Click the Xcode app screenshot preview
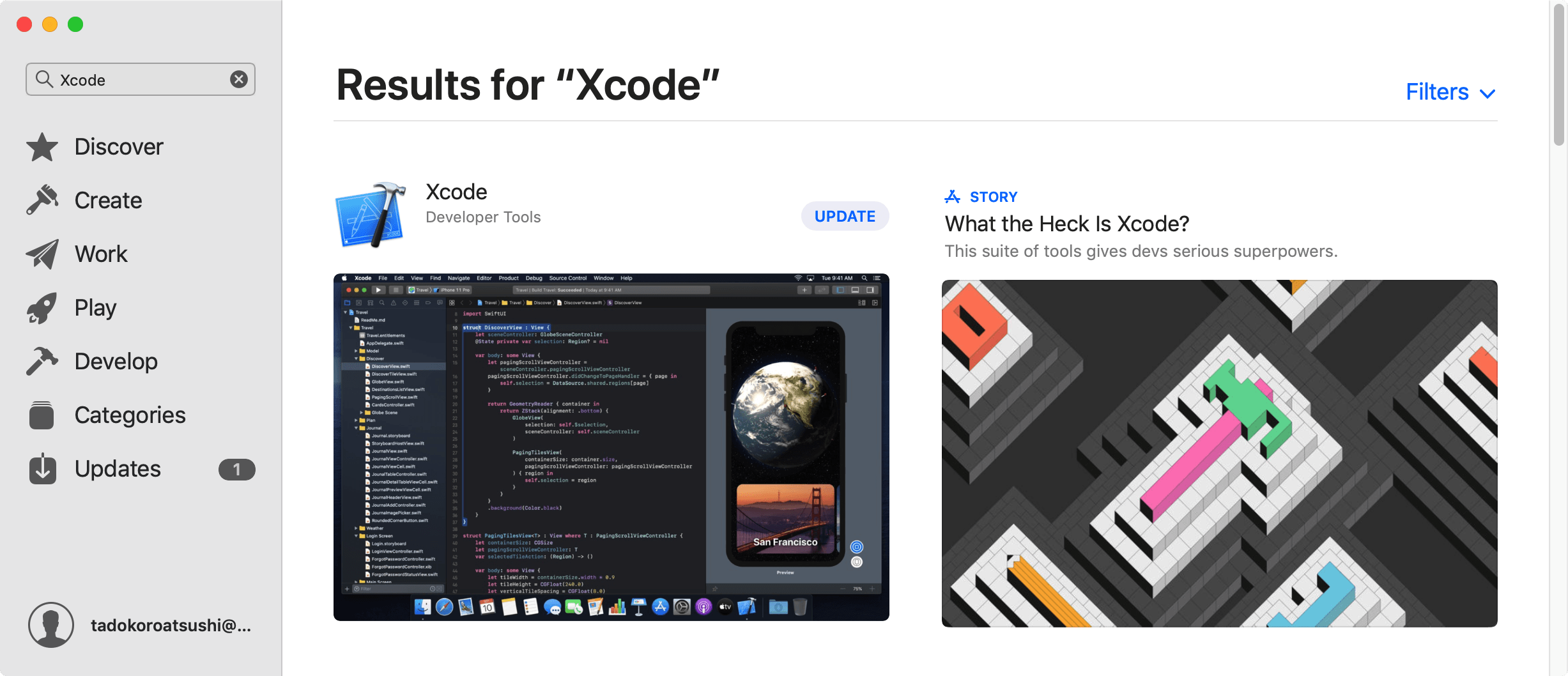This screenshot has width=1568, height=676. tap(610, 447)
